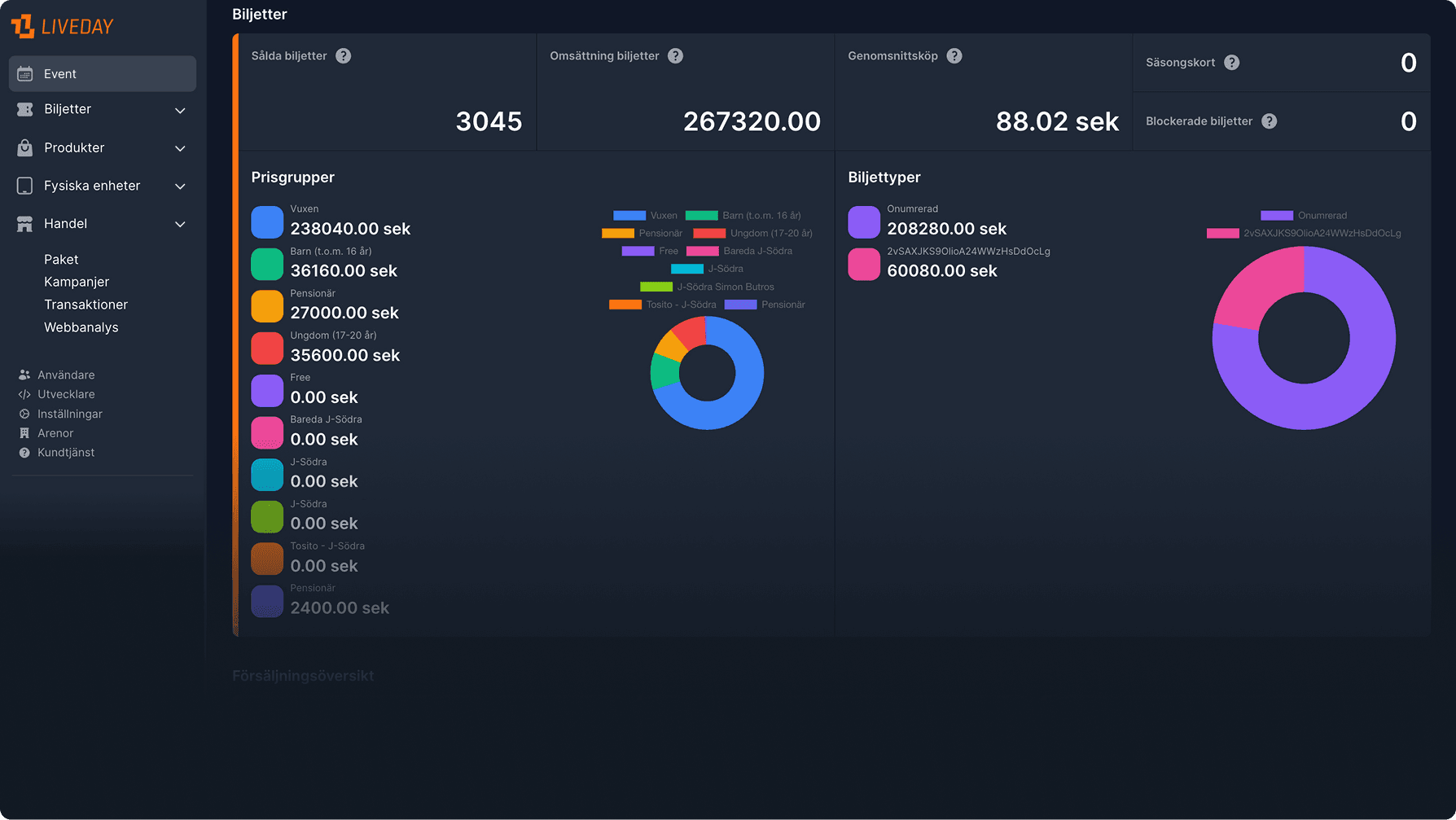1456x820 pixels.
Task: Click the Event calendar icon in sidebar
Action: point(25,74)
